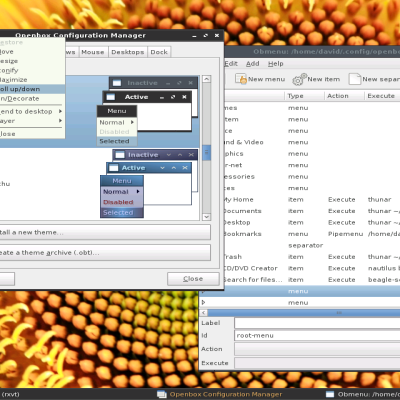
Task: Click the nautilus cell in CD/DVD Creator row
Action: pyautogui.click(x=384, y=268)
